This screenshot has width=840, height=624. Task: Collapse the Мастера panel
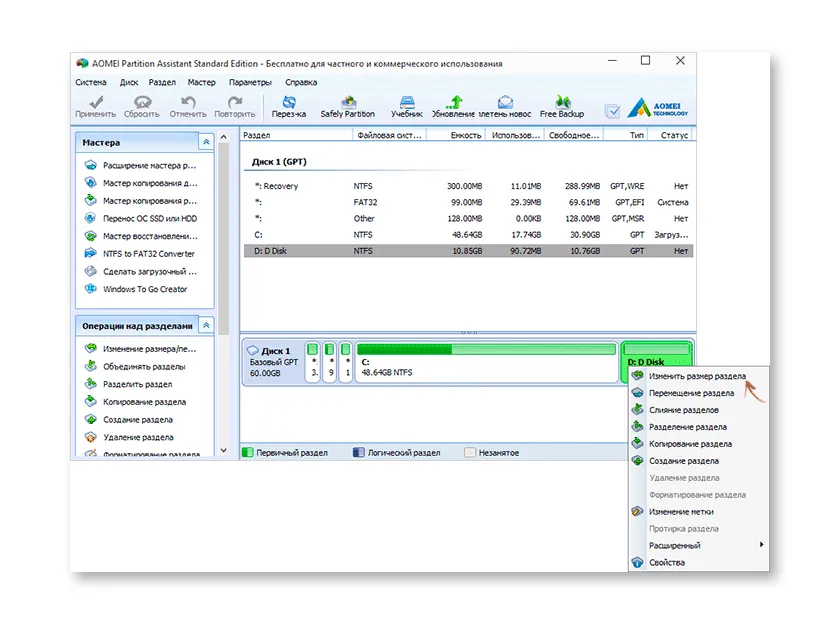point(206,143)
